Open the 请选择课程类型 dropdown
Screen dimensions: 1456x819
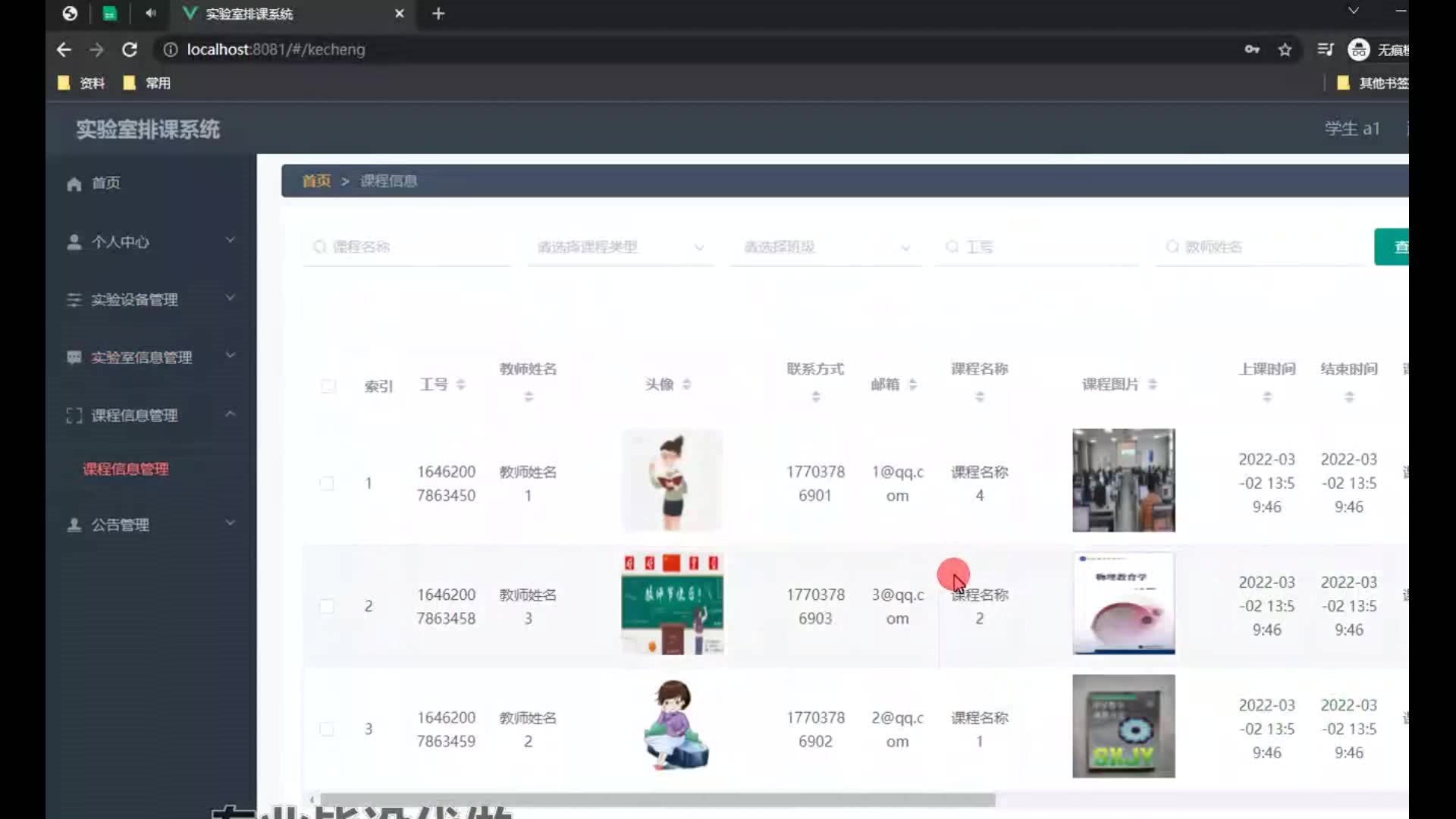[620, 247]
